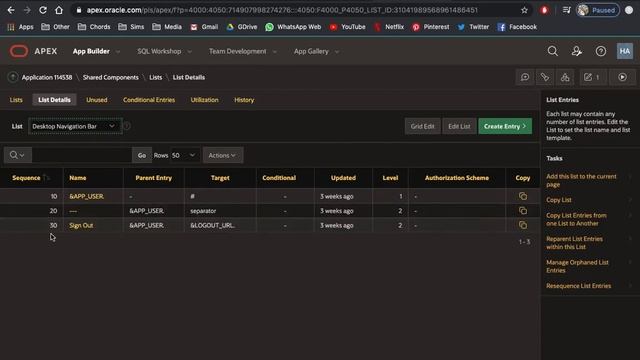Click Manage Orphaned List Entries link
This screenshot has height=360, width=640.
point(577,266)
